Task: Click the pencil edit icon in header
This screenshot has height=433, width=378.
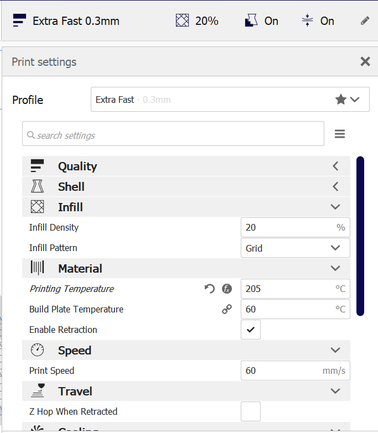Action: pyautogui.click(x=365, y=21)
